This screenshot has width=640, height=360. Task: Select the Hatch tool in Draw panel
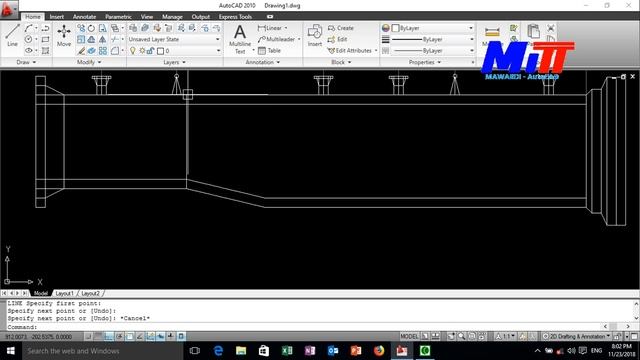click(x=45, y=51)
